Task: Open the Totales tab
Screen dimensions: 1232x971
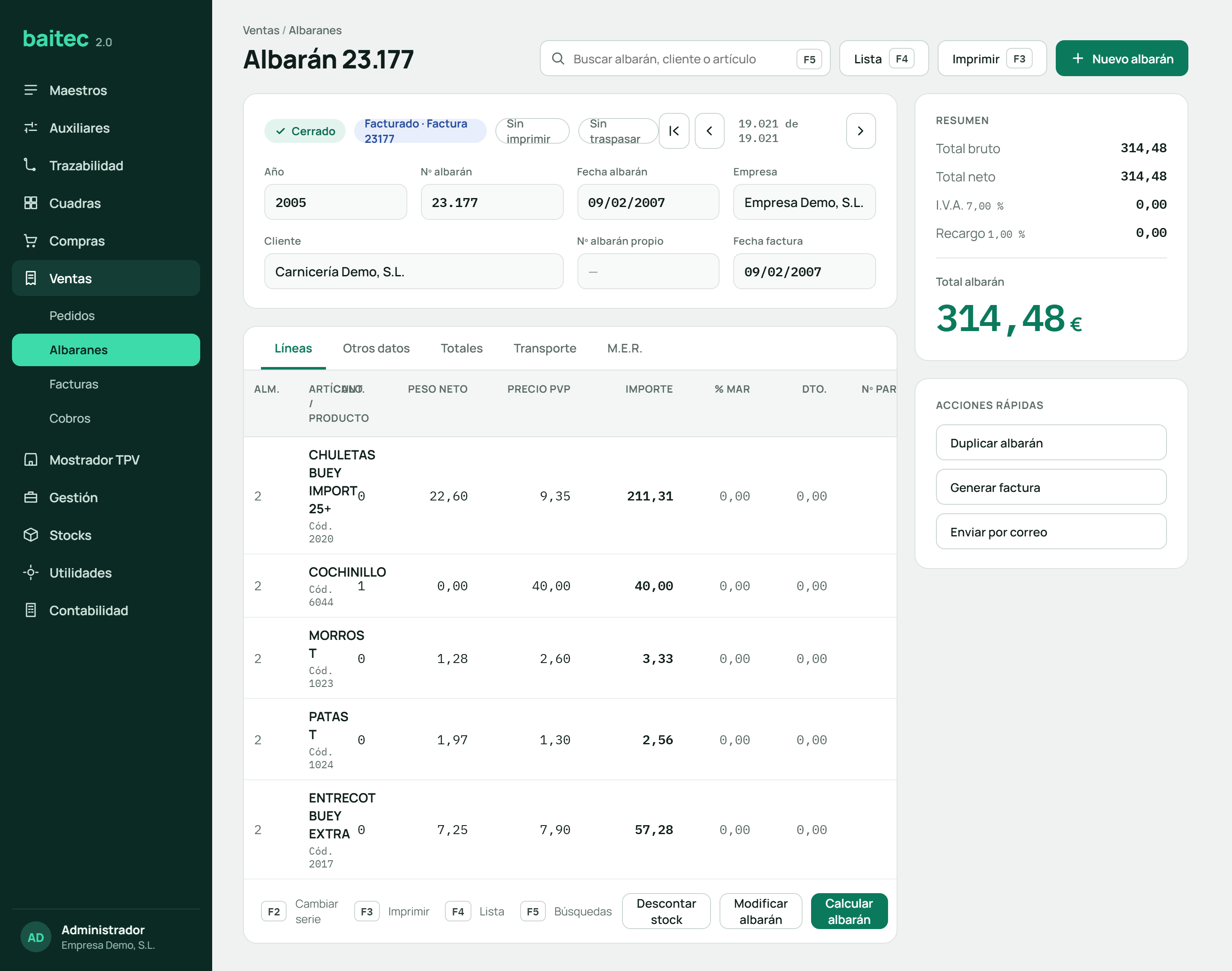Action: click(x=462, y=348)
